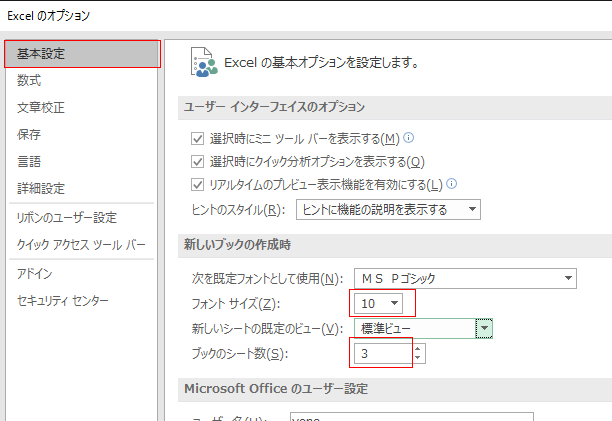Click the Excel general options header icon
This screenshot has height=421, width=612.
pyautogui.click(x=205, y=62)
